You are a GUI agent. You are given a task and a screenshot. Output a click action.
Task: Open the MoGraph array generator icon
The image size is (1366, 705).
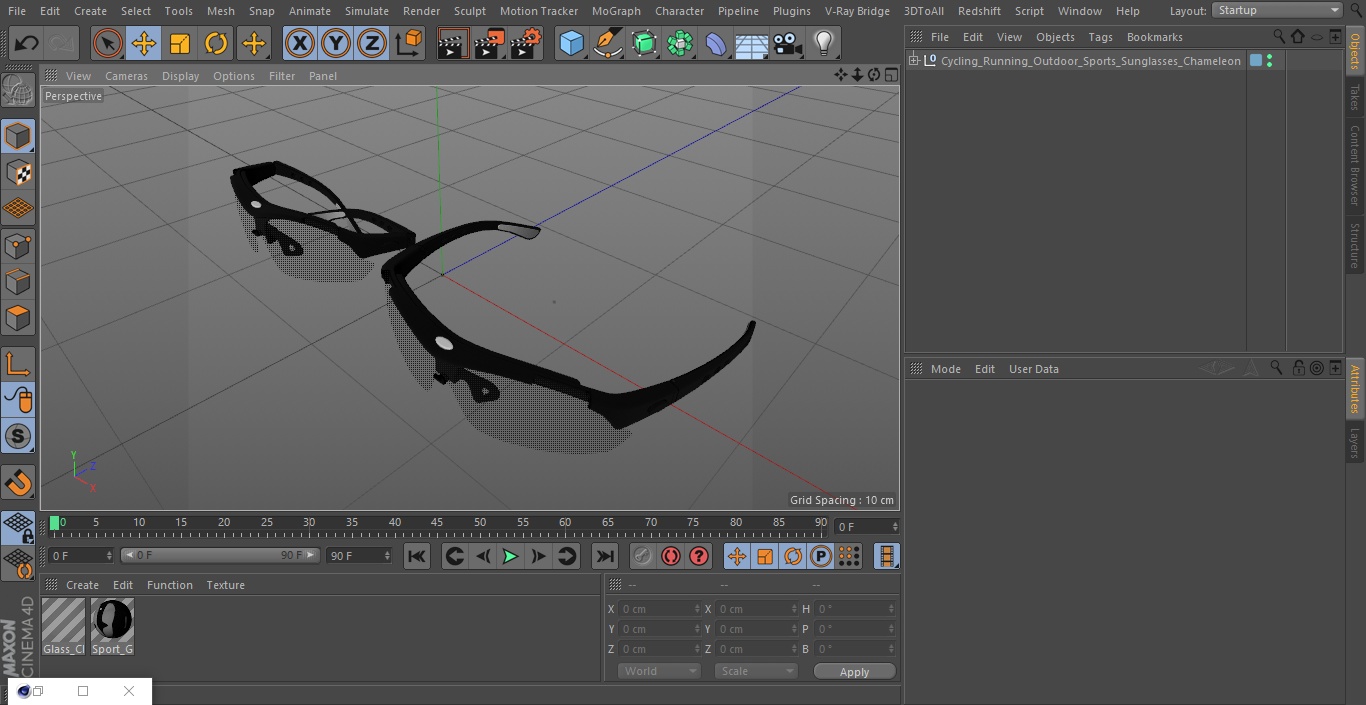click(680, 44)
